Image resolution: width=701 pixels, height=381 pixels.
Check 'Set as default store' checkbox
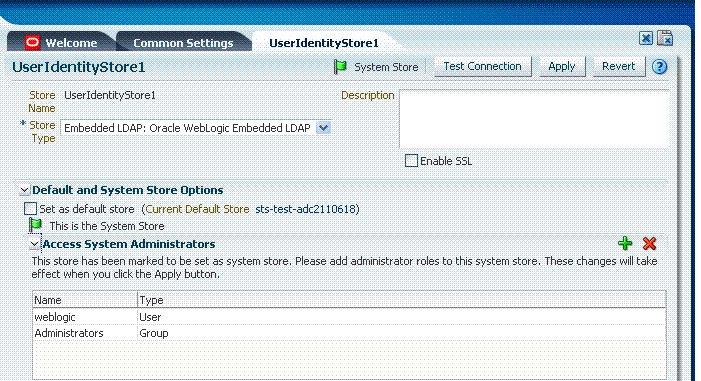(x=30, y=209)
